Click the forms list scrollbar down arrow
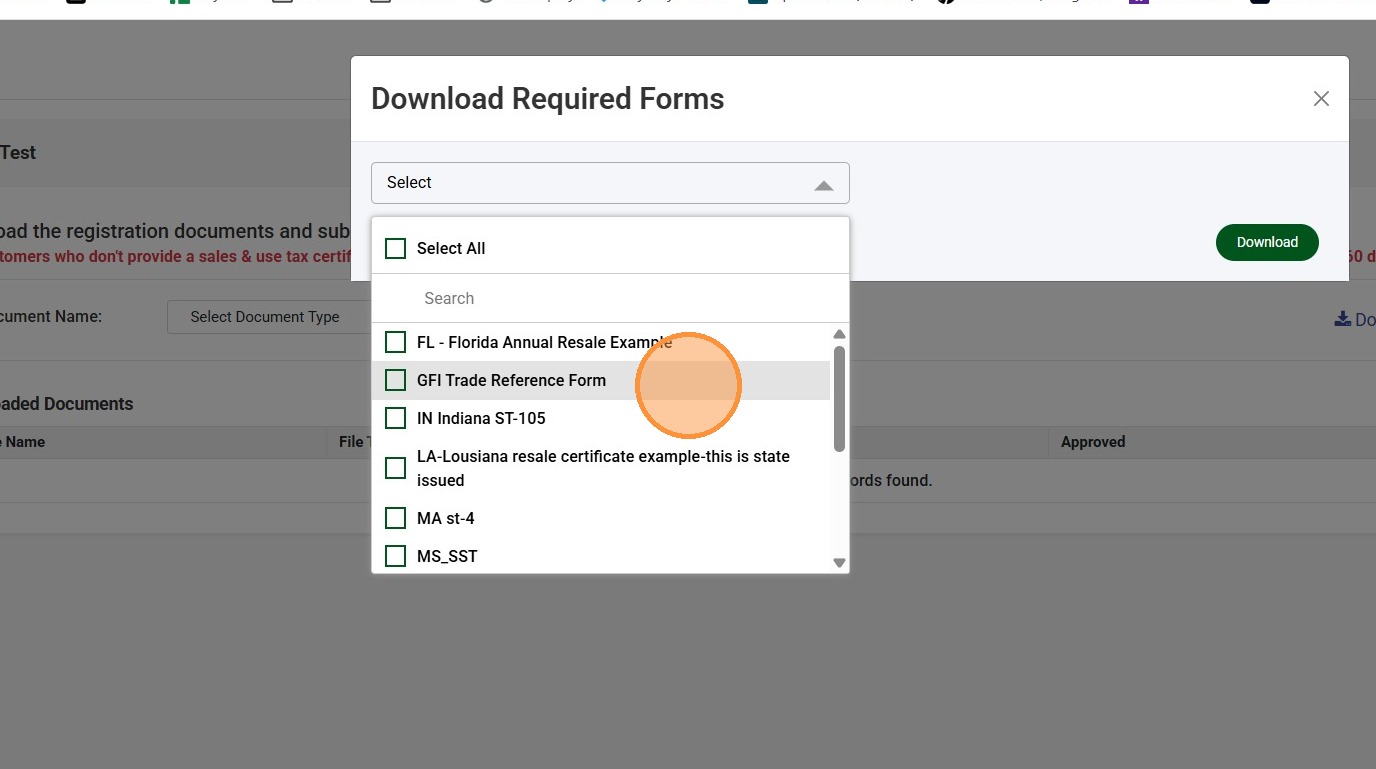The image size is (1376, 769). [840, 563]
